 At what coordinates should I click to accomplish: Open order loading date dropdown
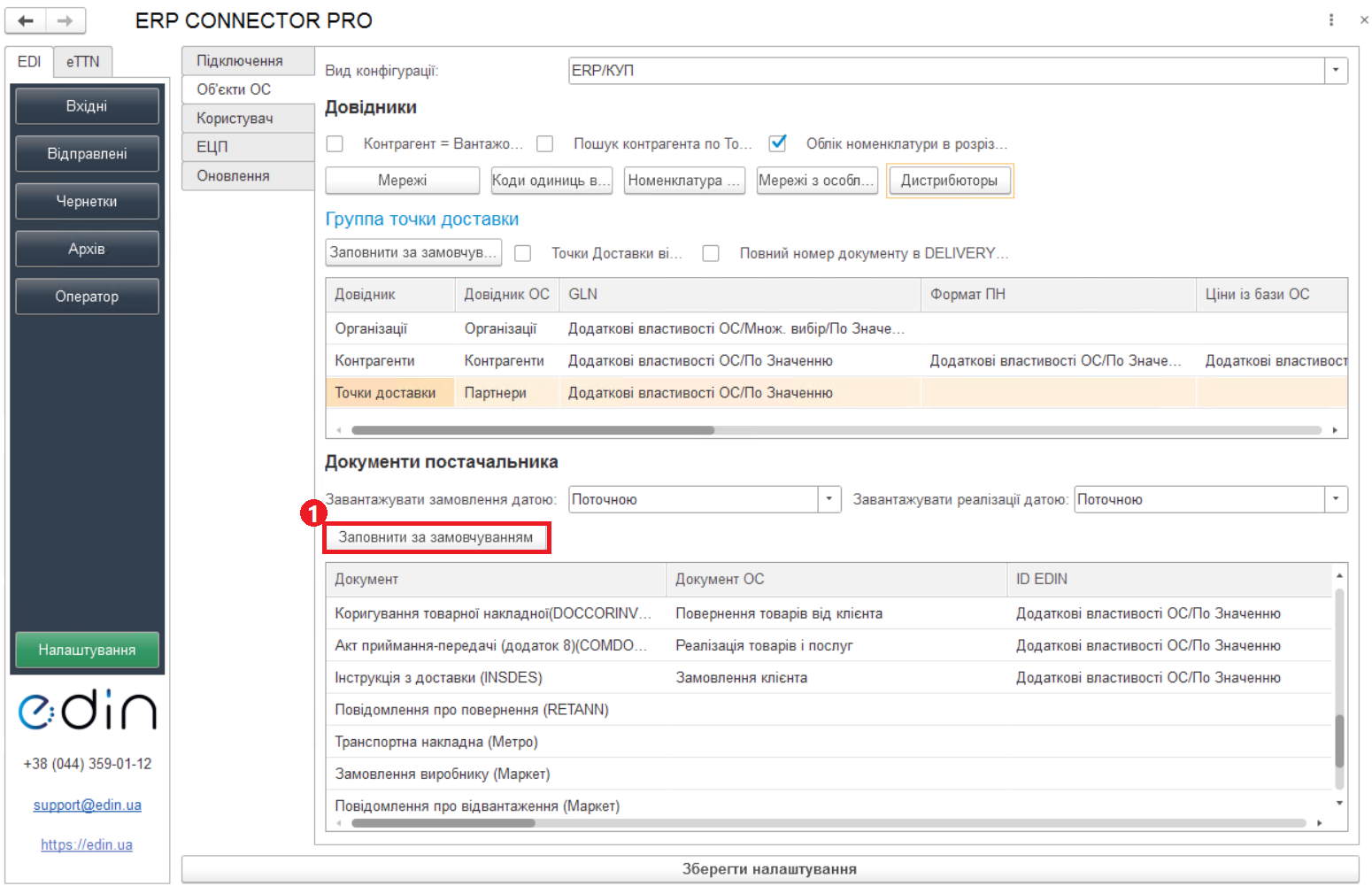click(x=829, y=499)
